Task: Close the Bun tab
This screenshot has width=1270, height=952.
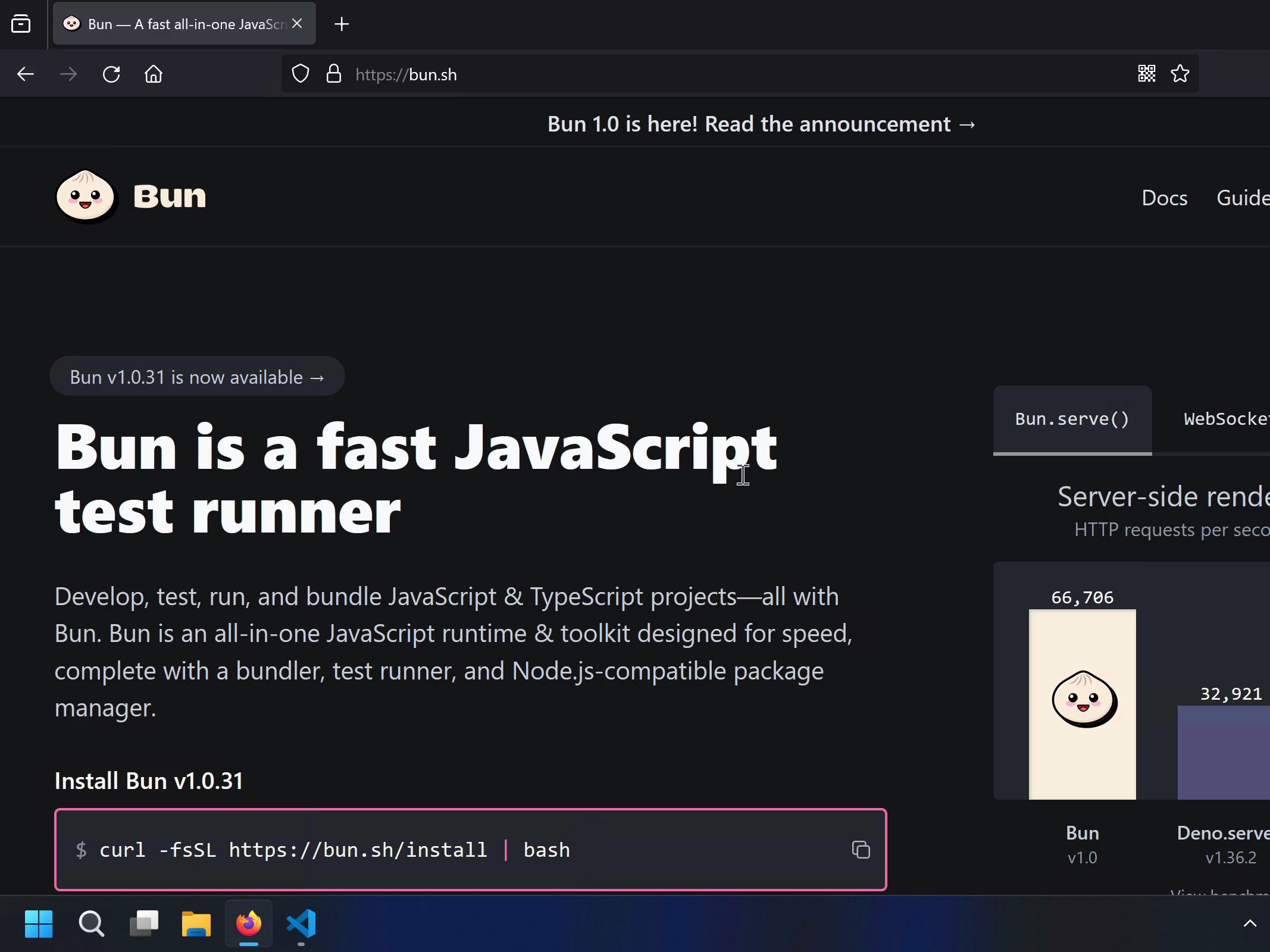Action: click(x=298, y=24)
